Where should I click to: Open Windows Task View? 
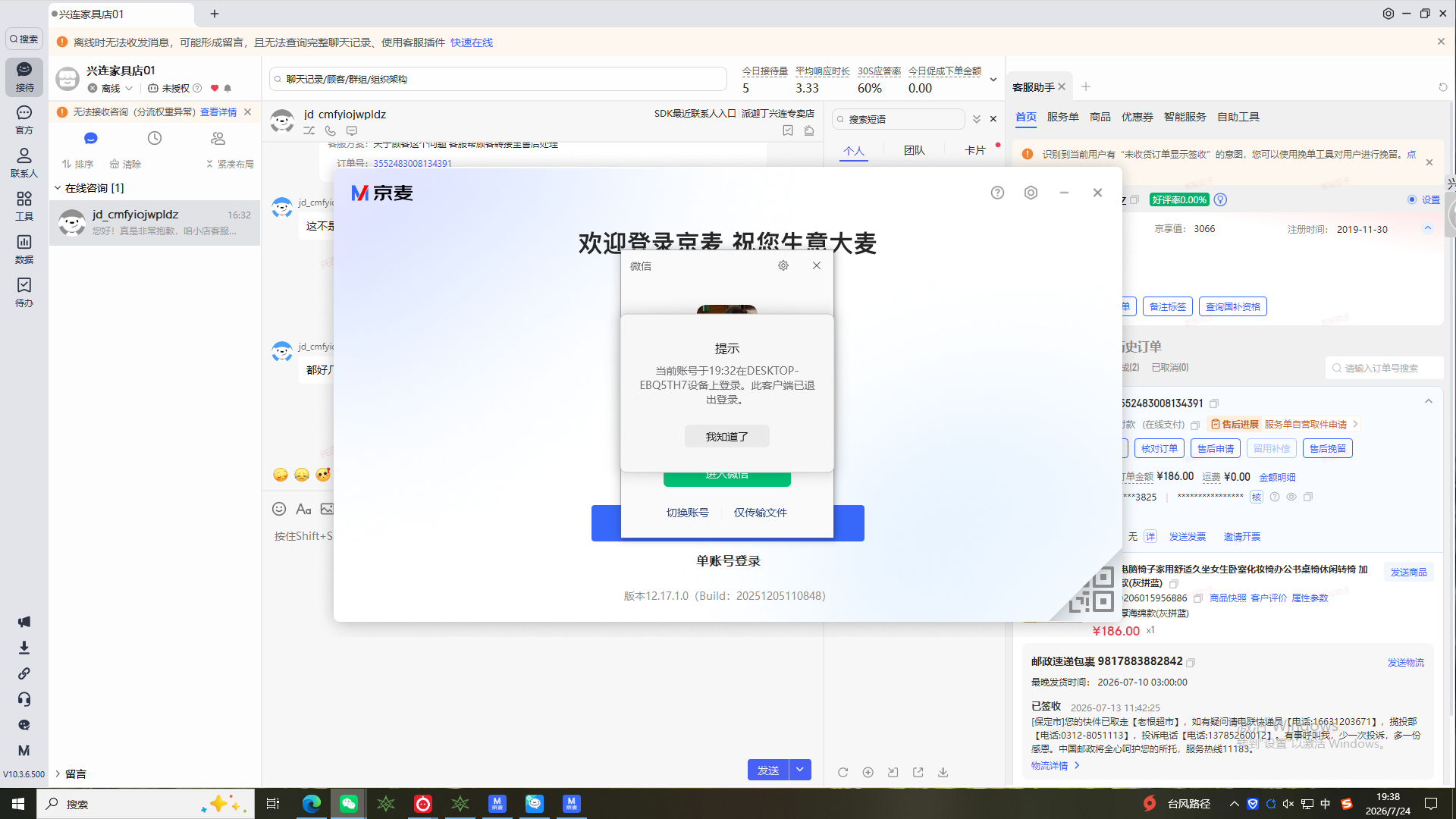tap(273, 804)
